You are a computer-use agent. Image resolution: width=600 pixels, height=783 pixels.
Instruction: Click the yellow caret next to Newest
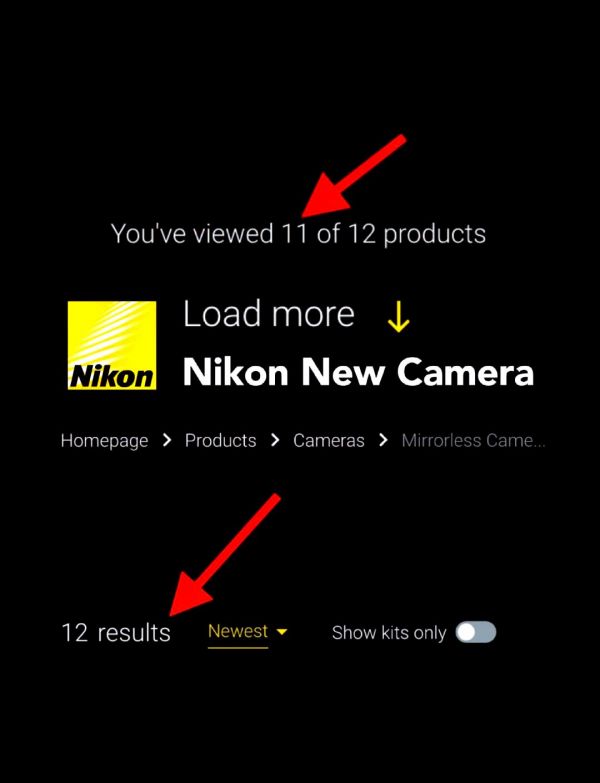(x=282, y=632)
